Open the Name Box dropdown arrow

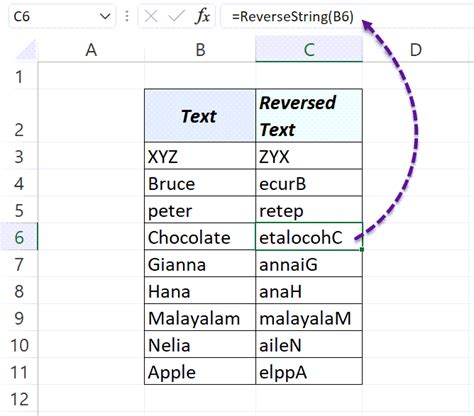coord(105,16)
